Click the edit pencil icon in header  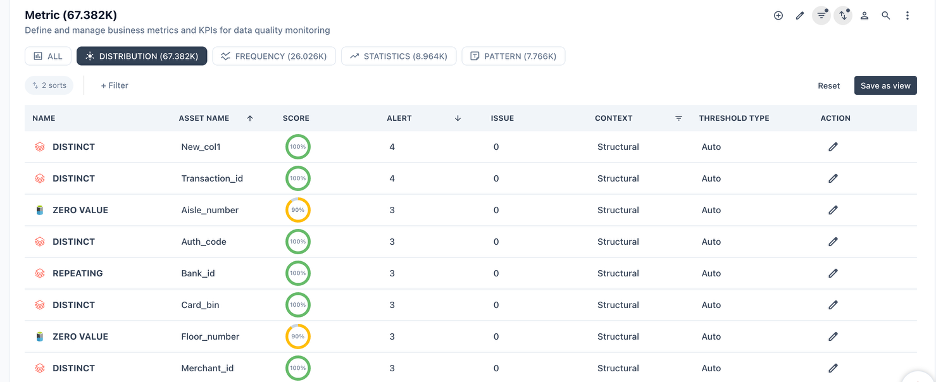tap(800, 16)
